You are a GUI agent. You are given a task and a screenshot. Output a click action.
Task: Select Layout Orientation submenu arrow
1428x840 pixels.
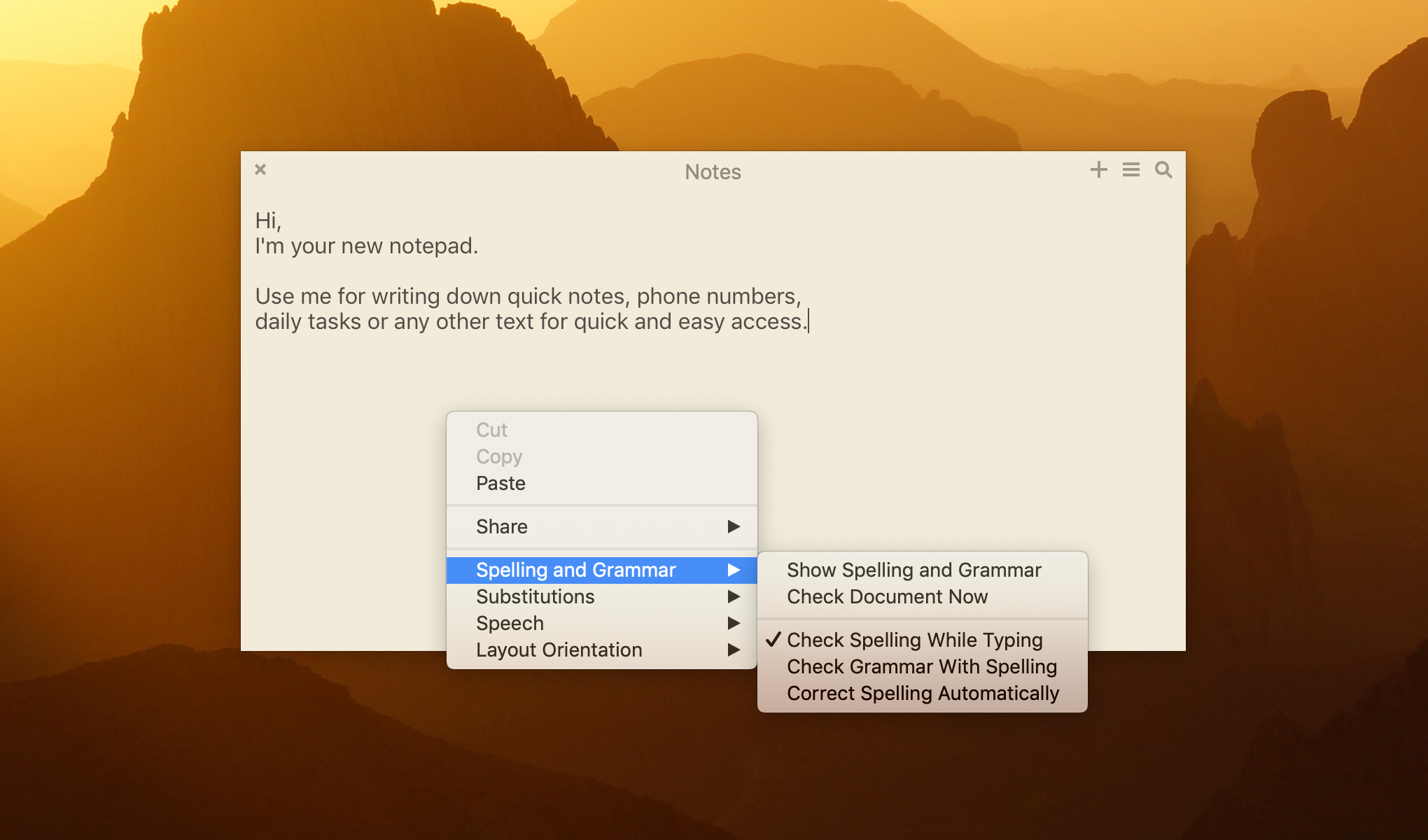pyautogui.click(x=734, y=650)
